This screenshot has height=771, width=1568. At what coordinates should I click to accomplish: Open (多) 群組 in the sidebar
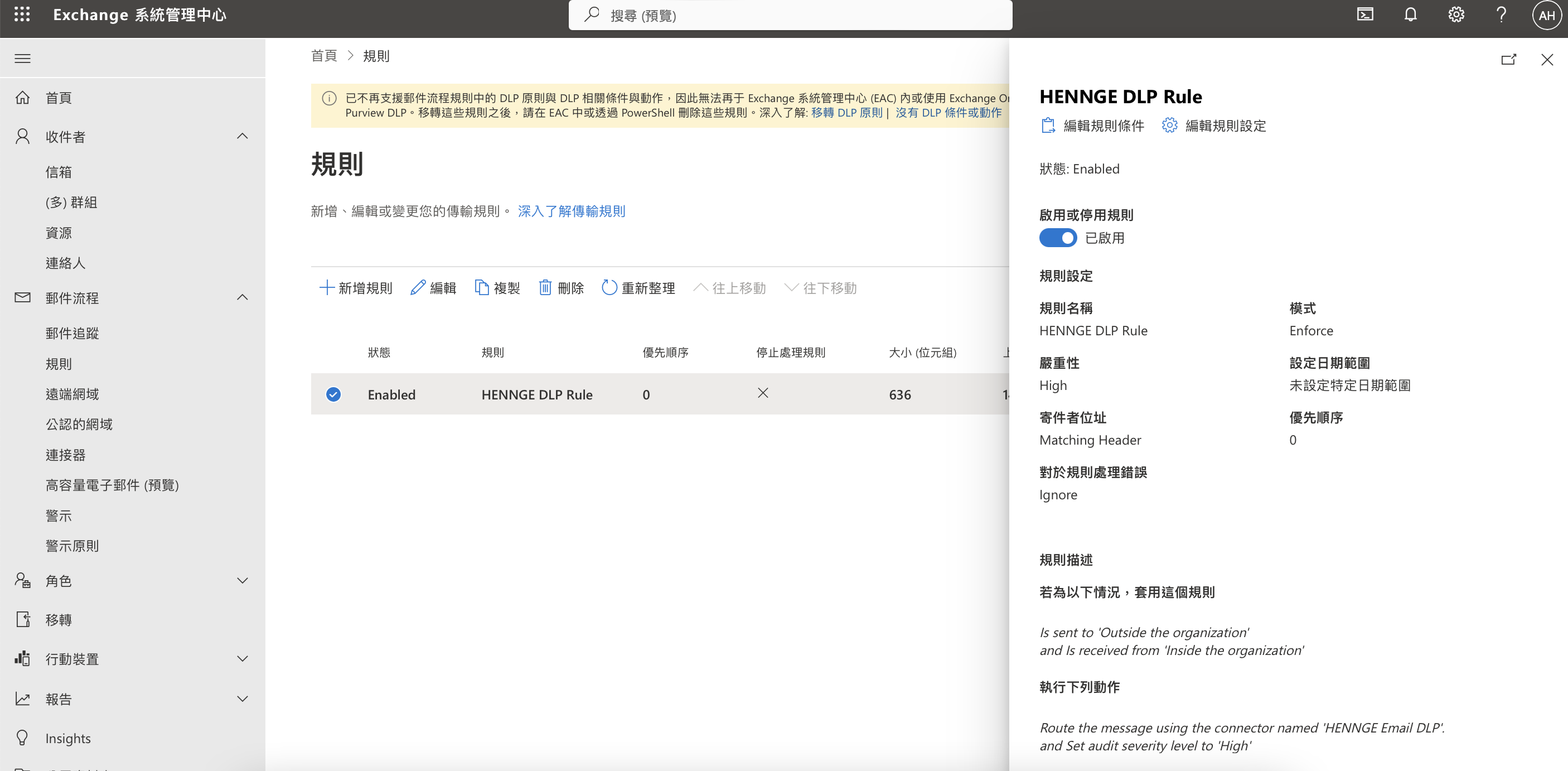(x=71, y=202)
